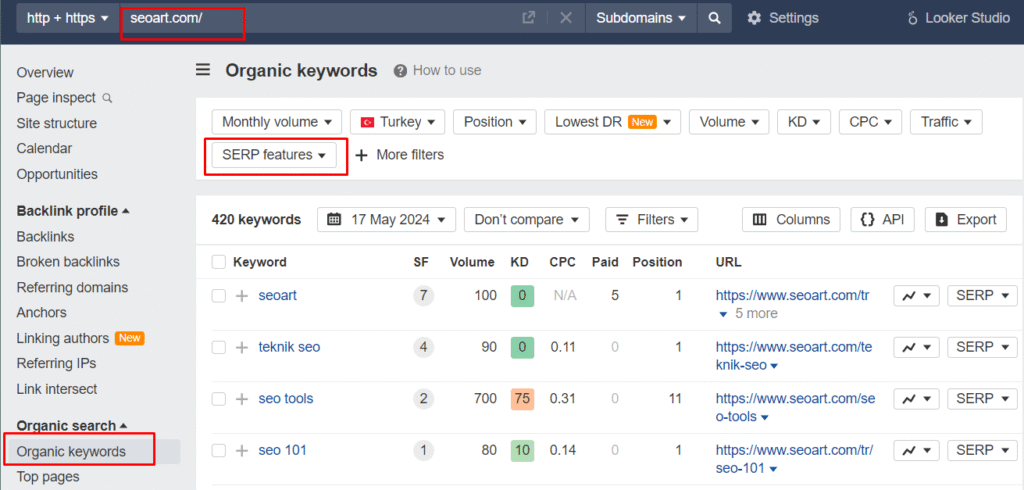Open Looker Studio link
This screenshot has width=1024, height=490.
(x=959, y=18)
